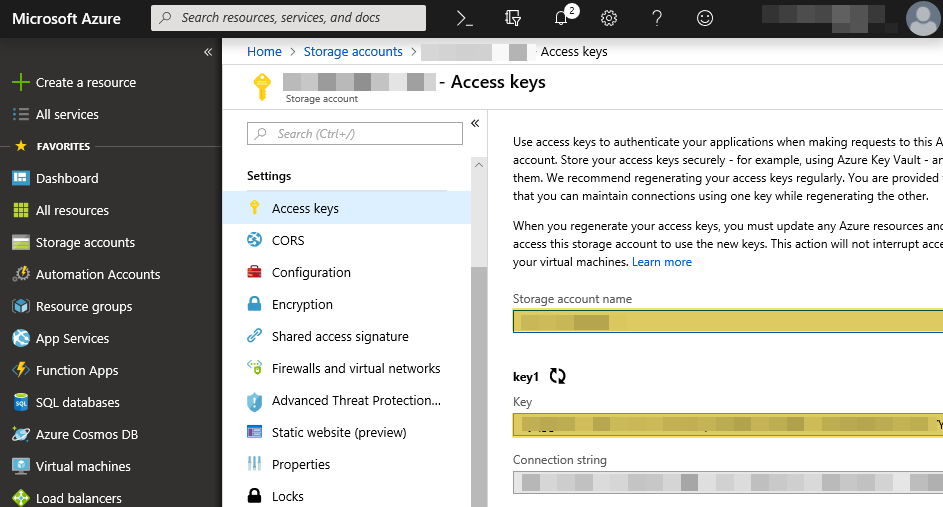Image resolution: width=943 pixels, height=507 pixels.
Task: Open the help question mark menu
Action: tap(657, 18)
